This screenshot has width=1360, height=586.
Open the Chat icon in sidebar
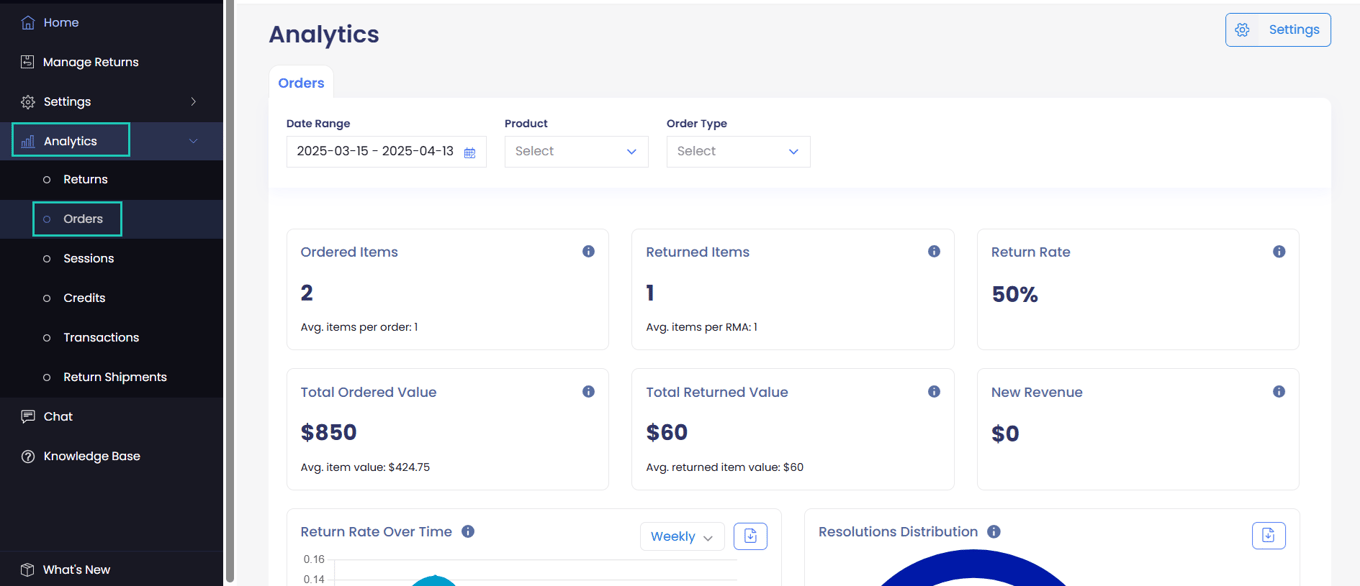point(27,416)
